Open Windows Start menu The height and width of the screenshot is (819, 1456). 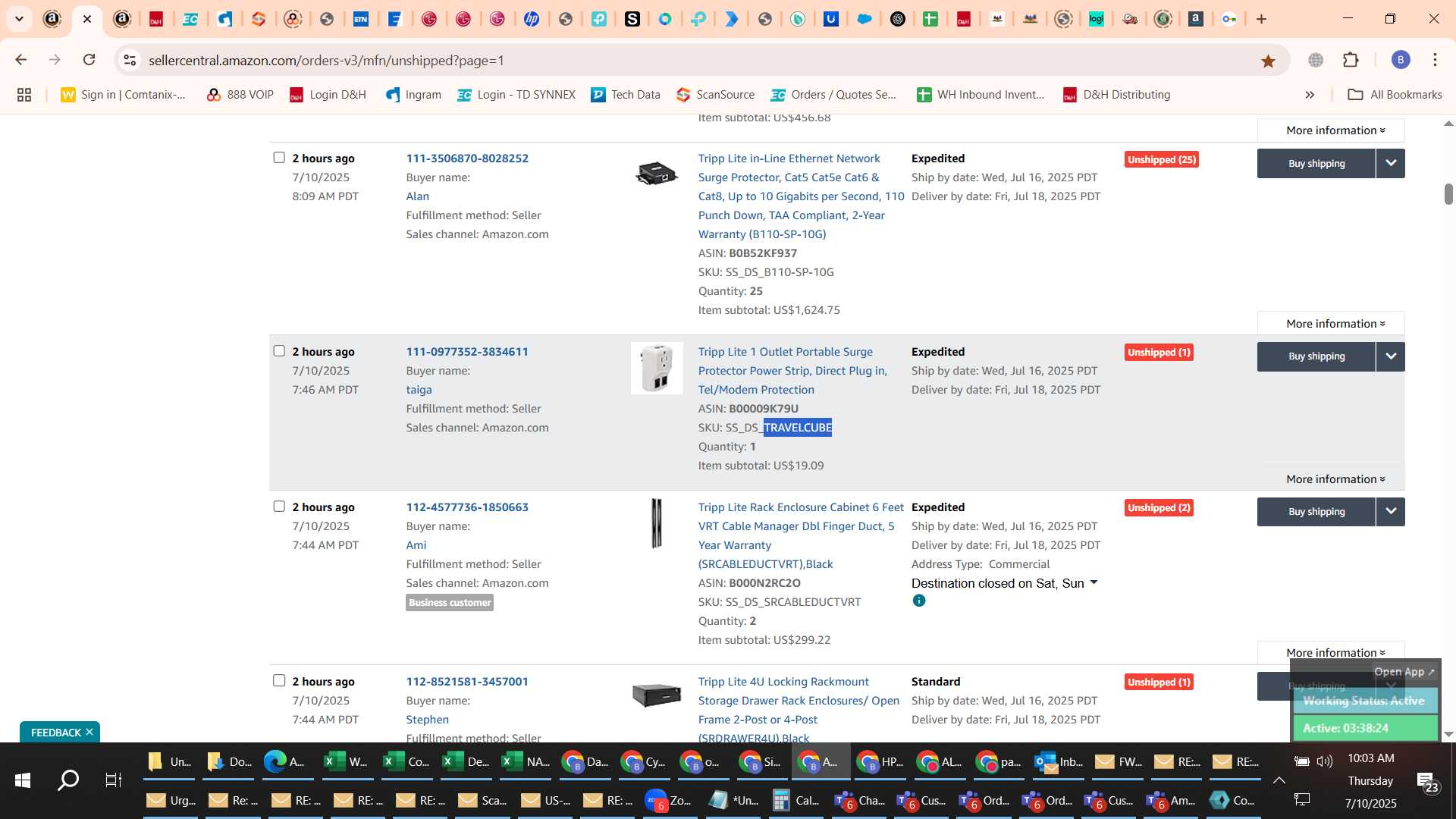pyautogui.click(x=23, y=780)
